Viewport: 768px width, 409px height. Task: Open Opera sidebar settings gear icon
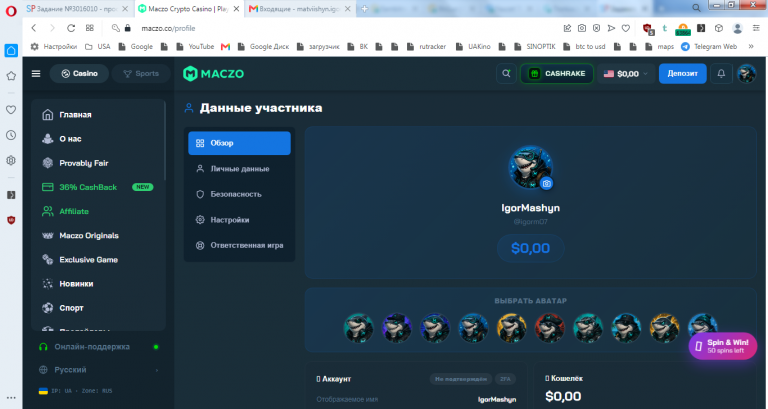[x=11, y=161]
